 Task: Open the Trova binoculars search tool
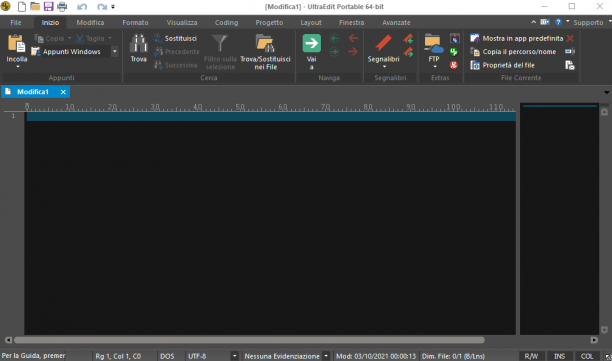pyautogui.click(x=139, y=43)
